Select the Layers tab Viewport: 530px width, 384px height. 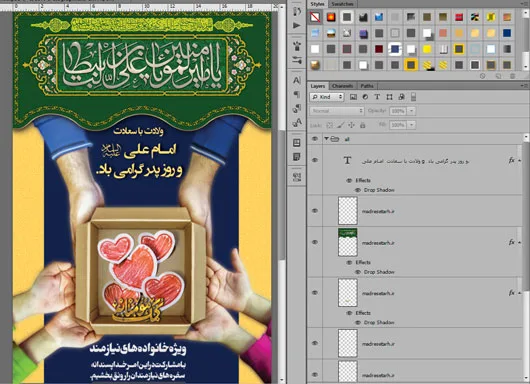pyautogui.click(x=318, y=86)
